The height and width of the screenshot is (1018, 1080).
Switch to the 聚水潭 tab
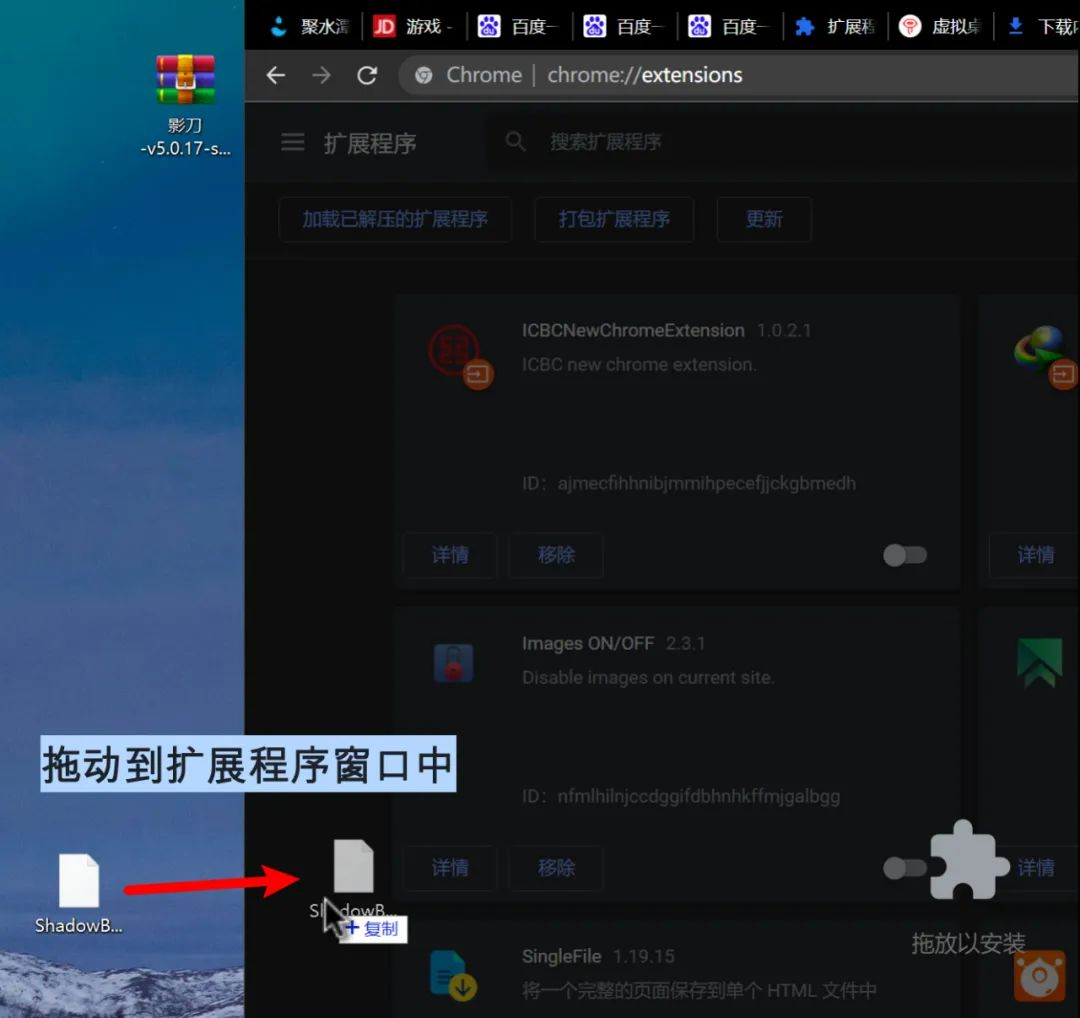tap(310, 26)
